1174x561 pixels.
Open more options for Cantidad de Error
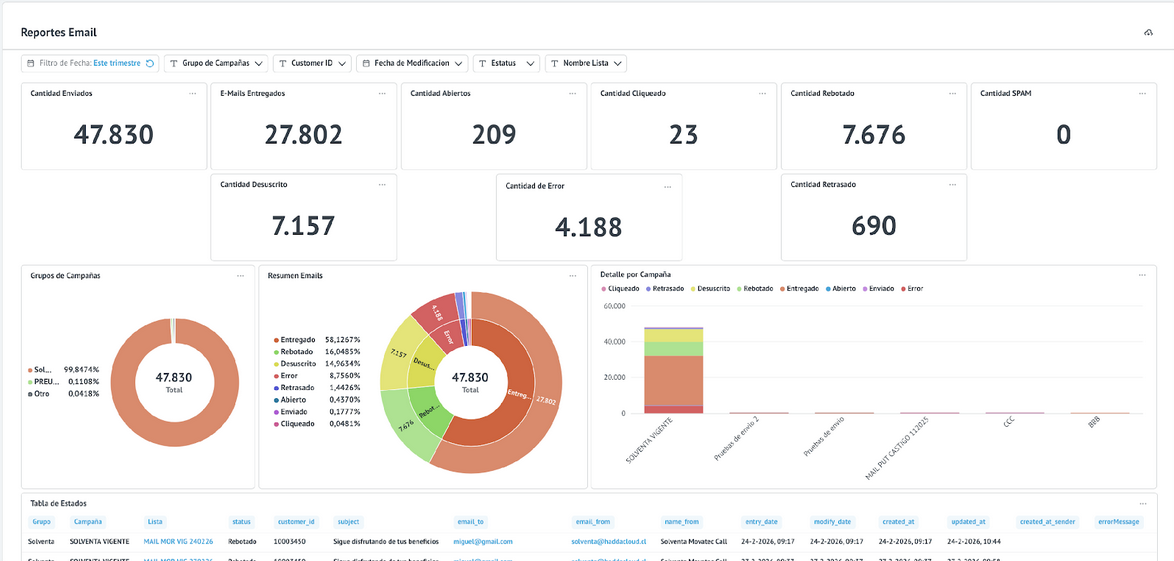coord(668,185)
